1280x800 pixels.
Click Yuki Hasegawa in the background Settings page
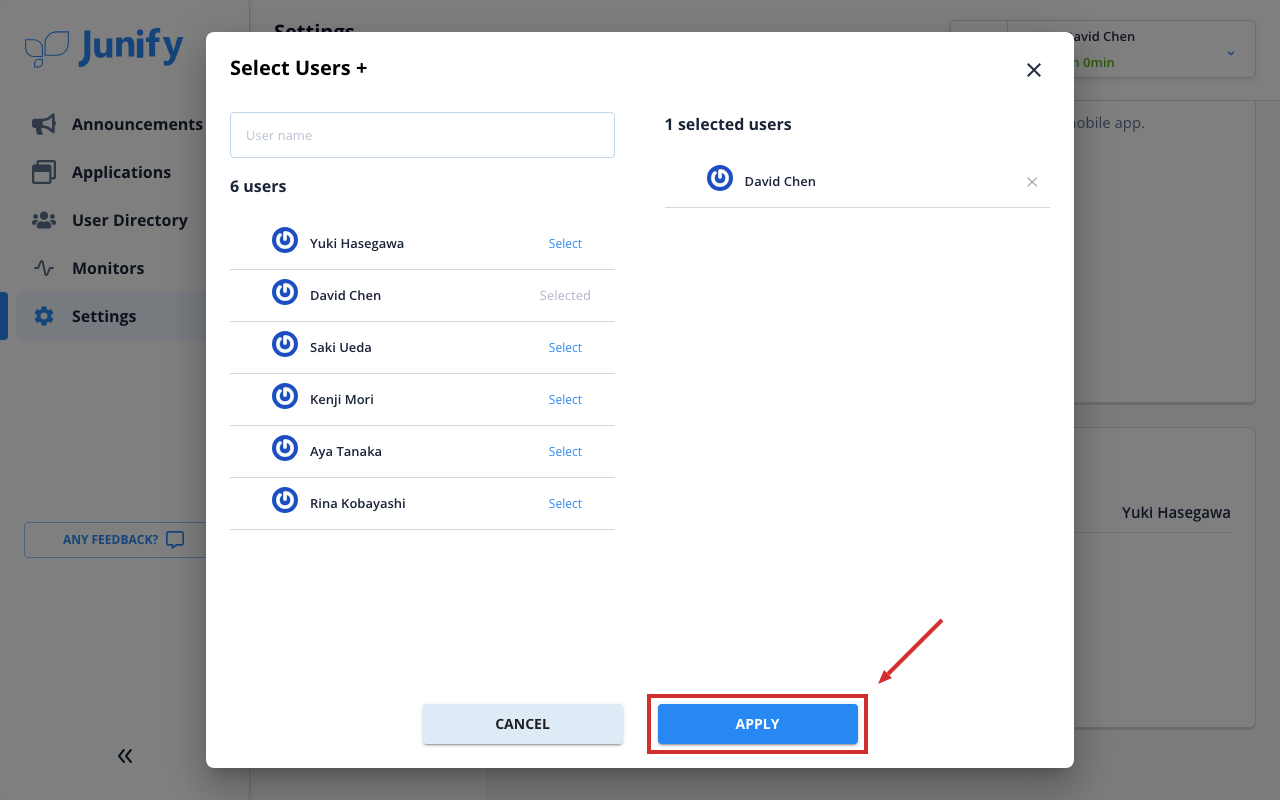tap(1176, 513)
